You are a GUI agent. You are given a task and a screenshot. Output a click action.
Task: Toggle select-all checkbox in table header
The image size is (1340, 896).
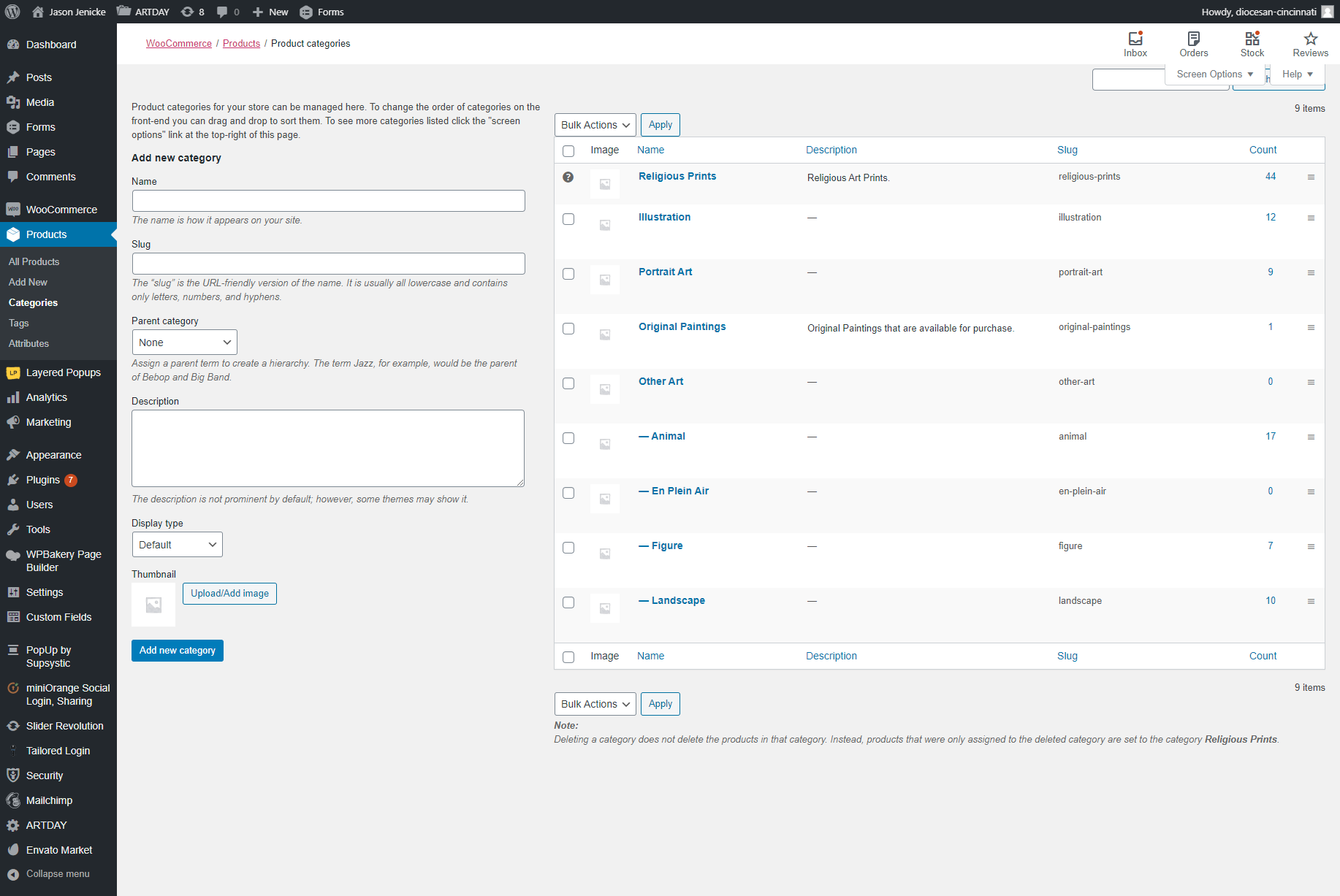(x=568, y=150)
